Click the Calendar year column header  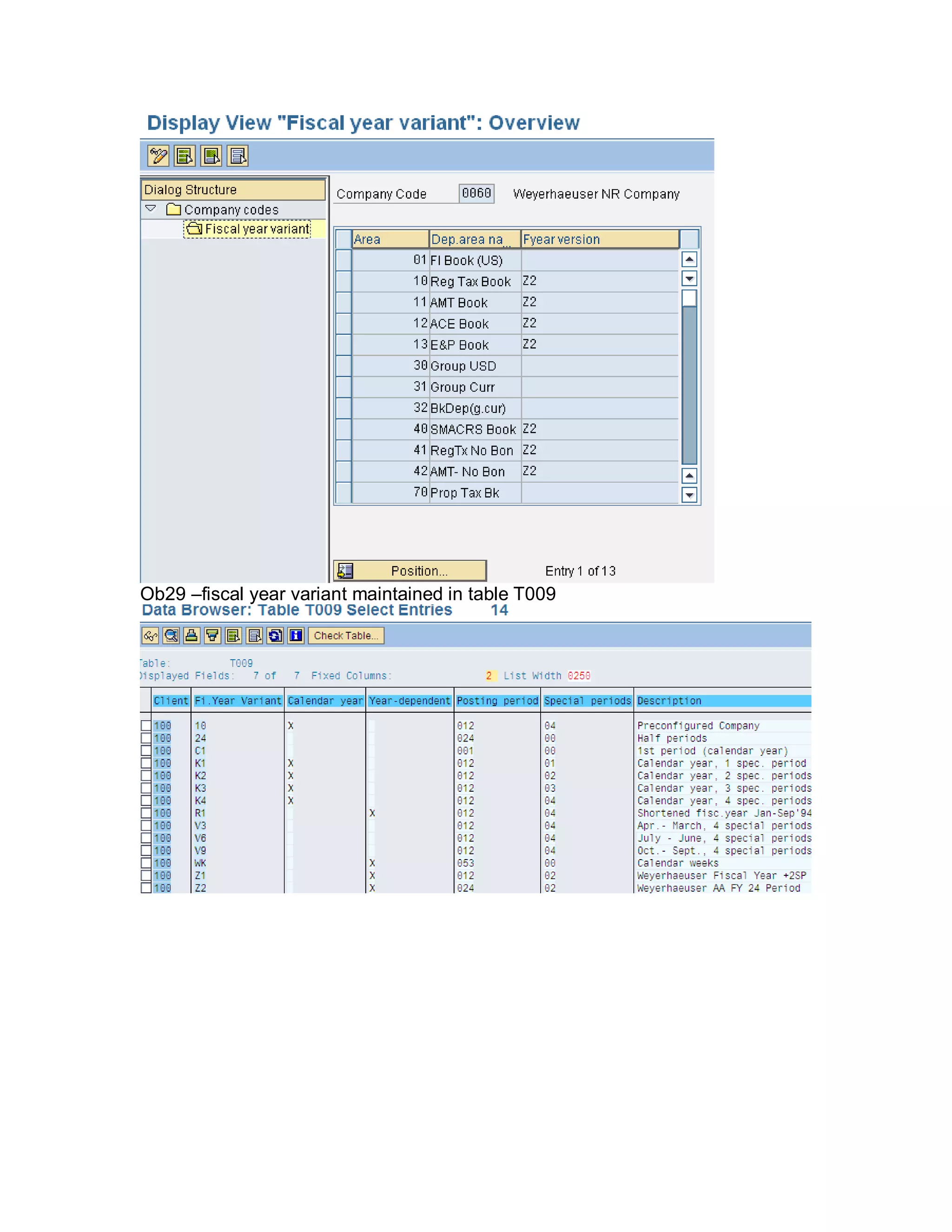coord(325,701)
